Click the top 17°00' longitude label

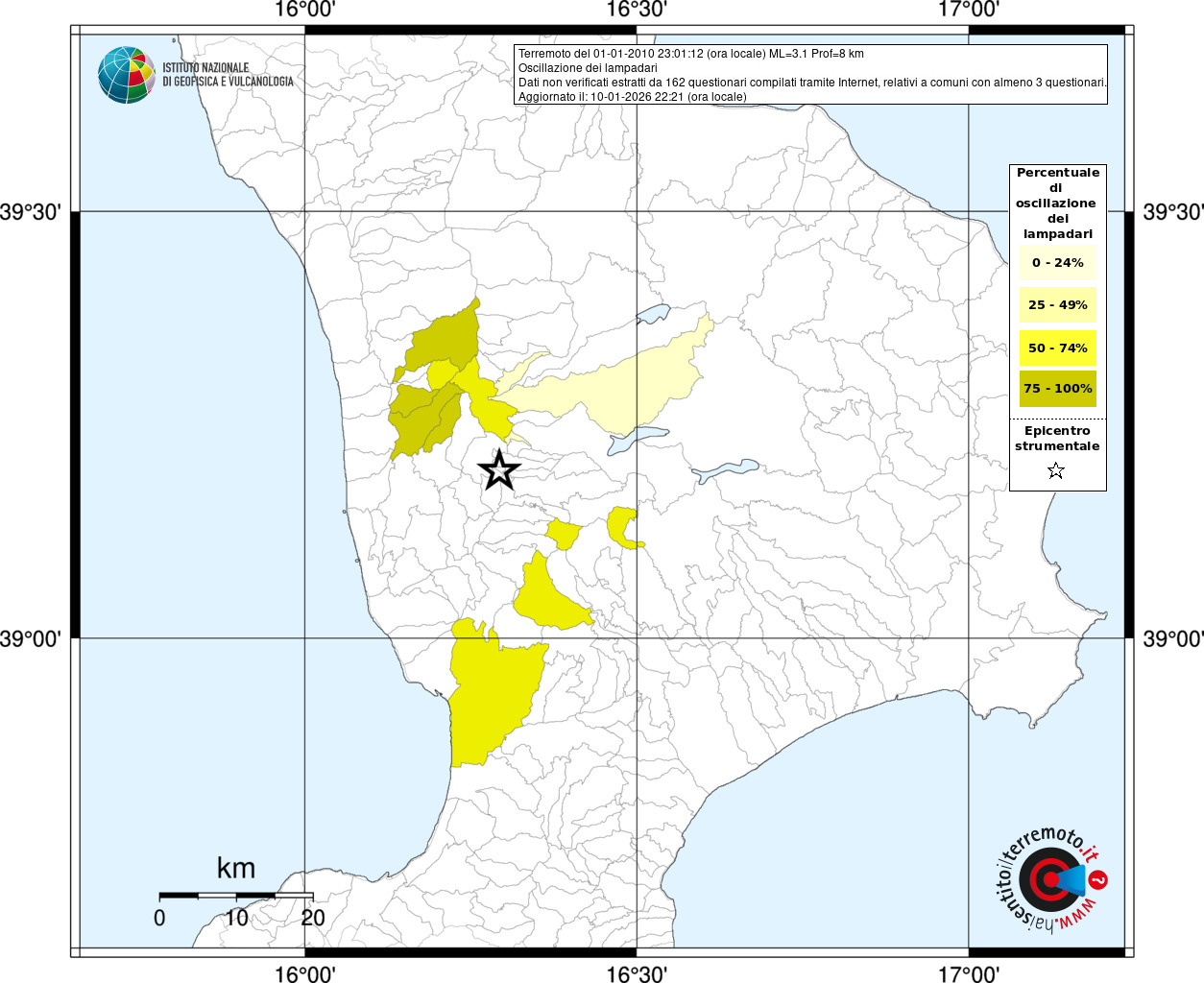(x=969, y=10)
